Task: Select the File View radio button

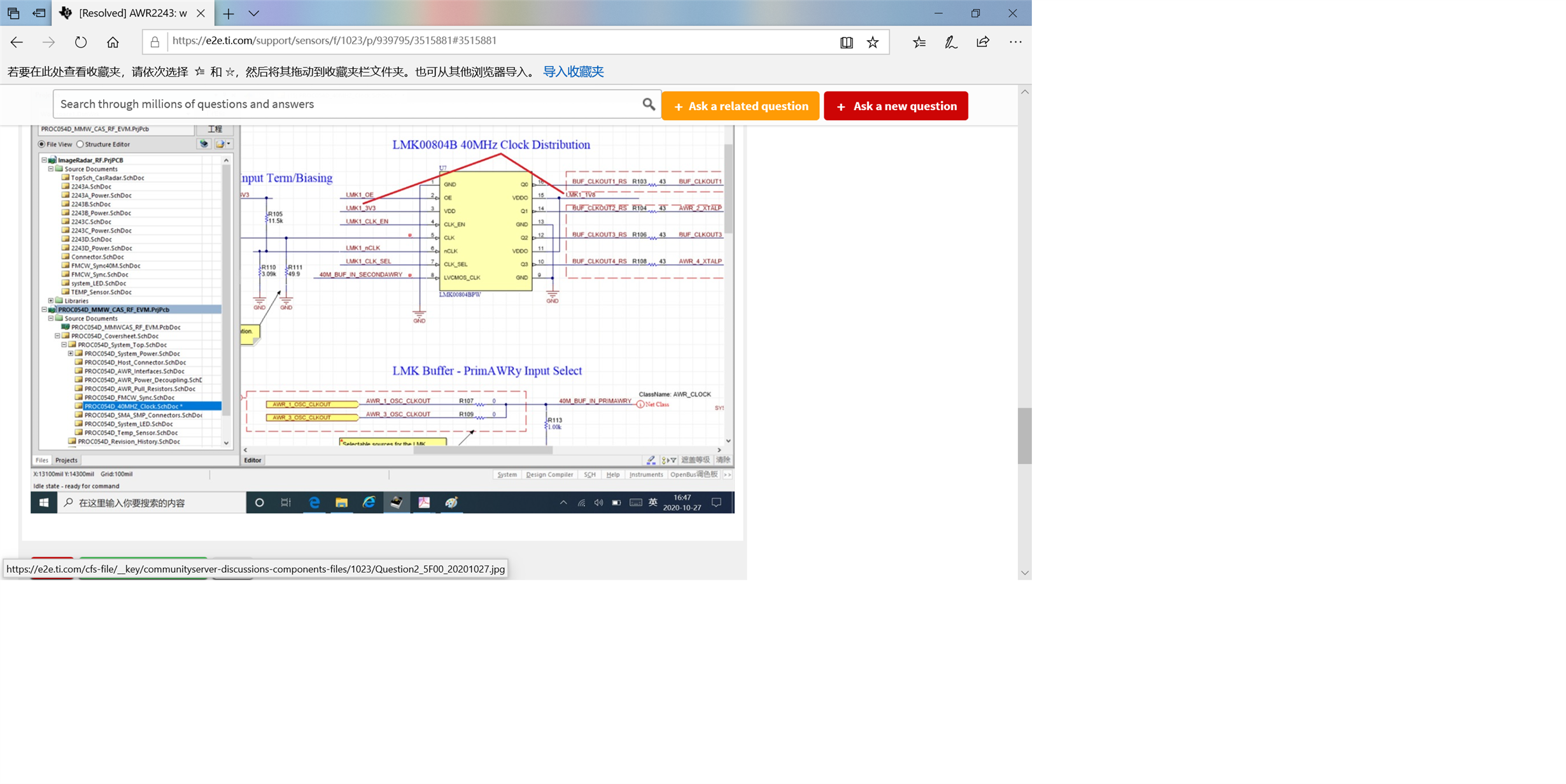Action: point(42,144)
